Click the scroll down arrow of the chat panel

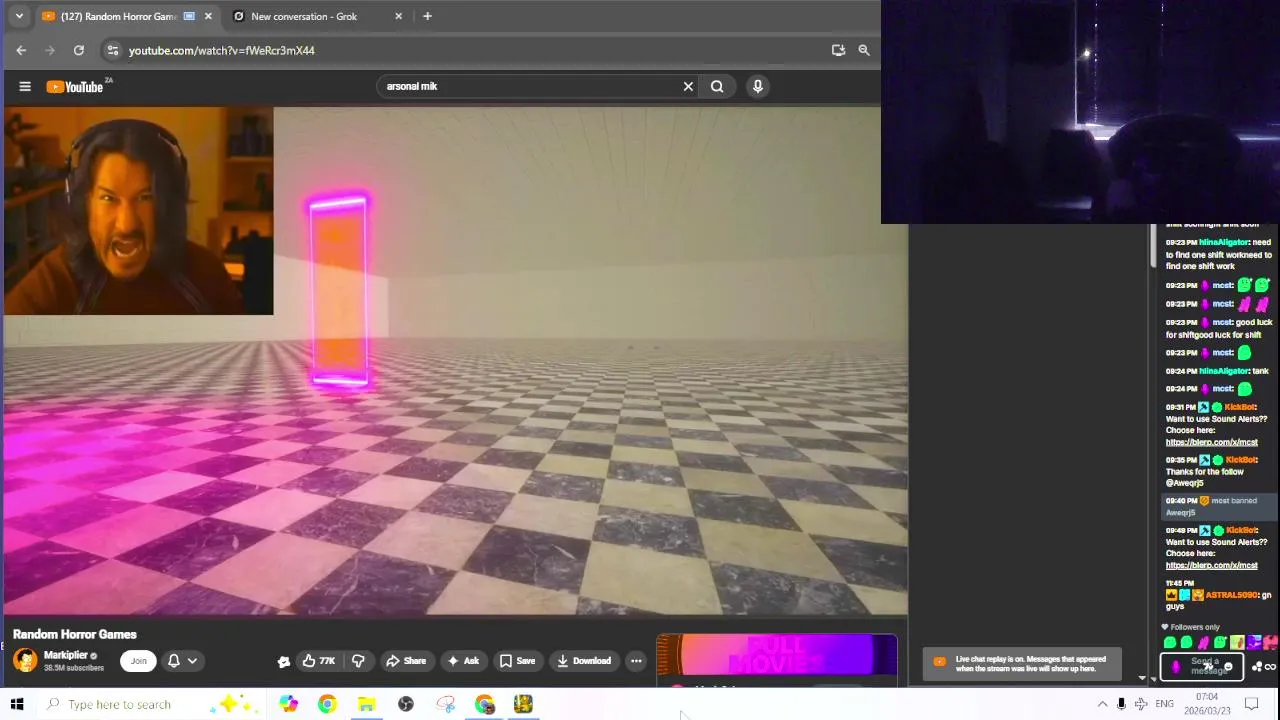click(1153, 679)
